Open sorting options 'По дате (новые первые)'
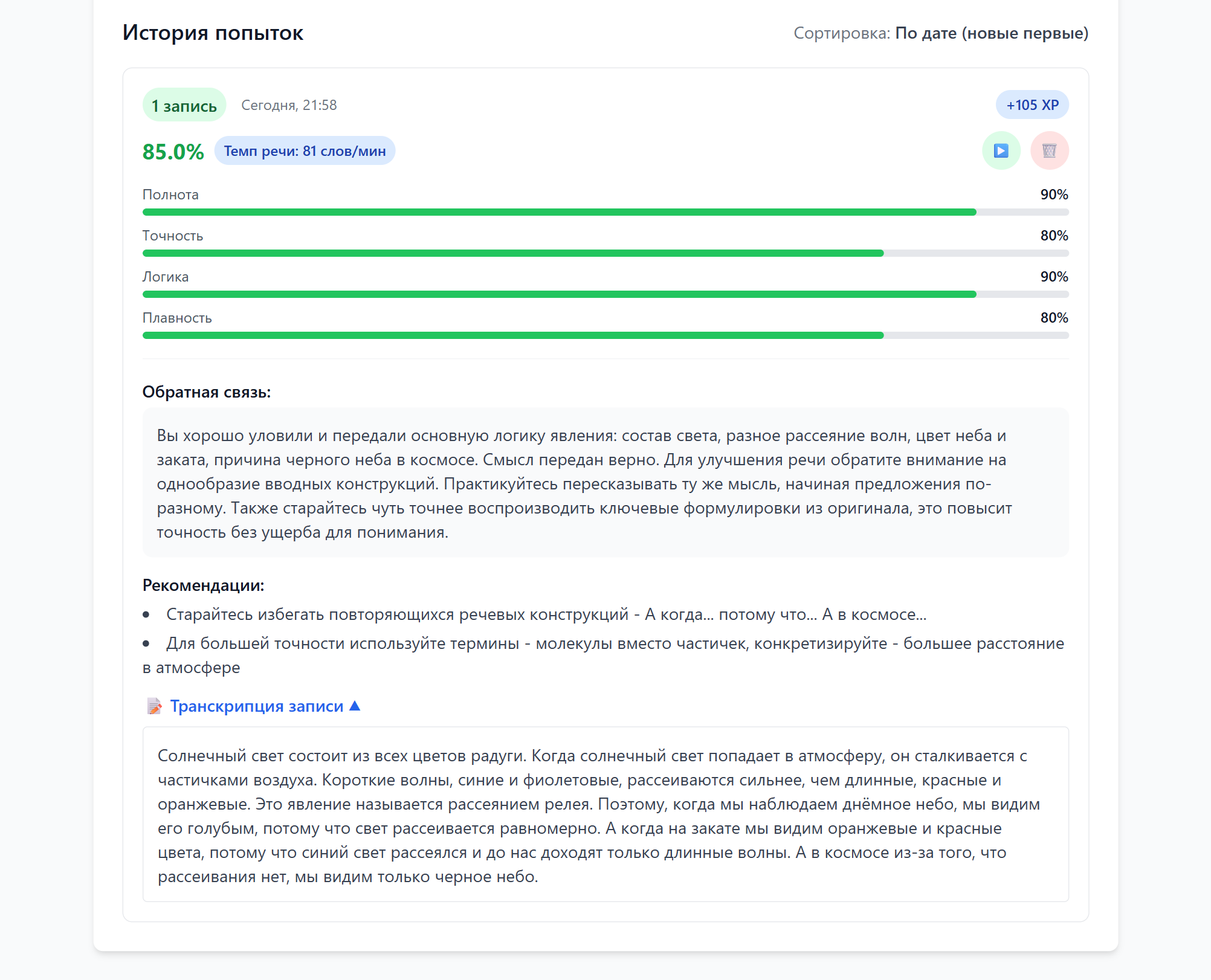Viewport: 1211px width, 980px height. click(x=992, y=33)
